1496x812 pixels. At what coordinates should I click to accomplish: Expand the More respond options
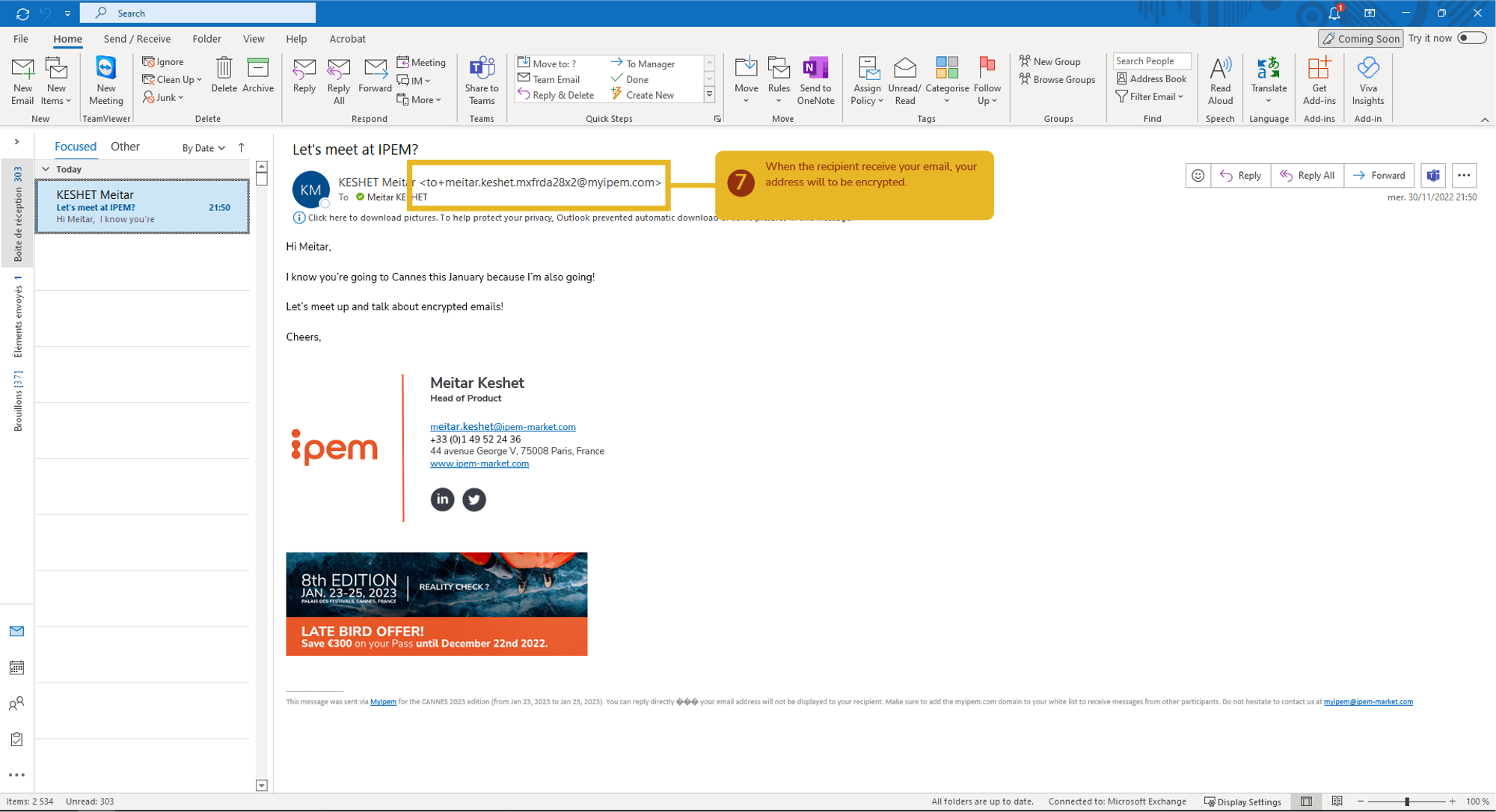pos(419,99)
